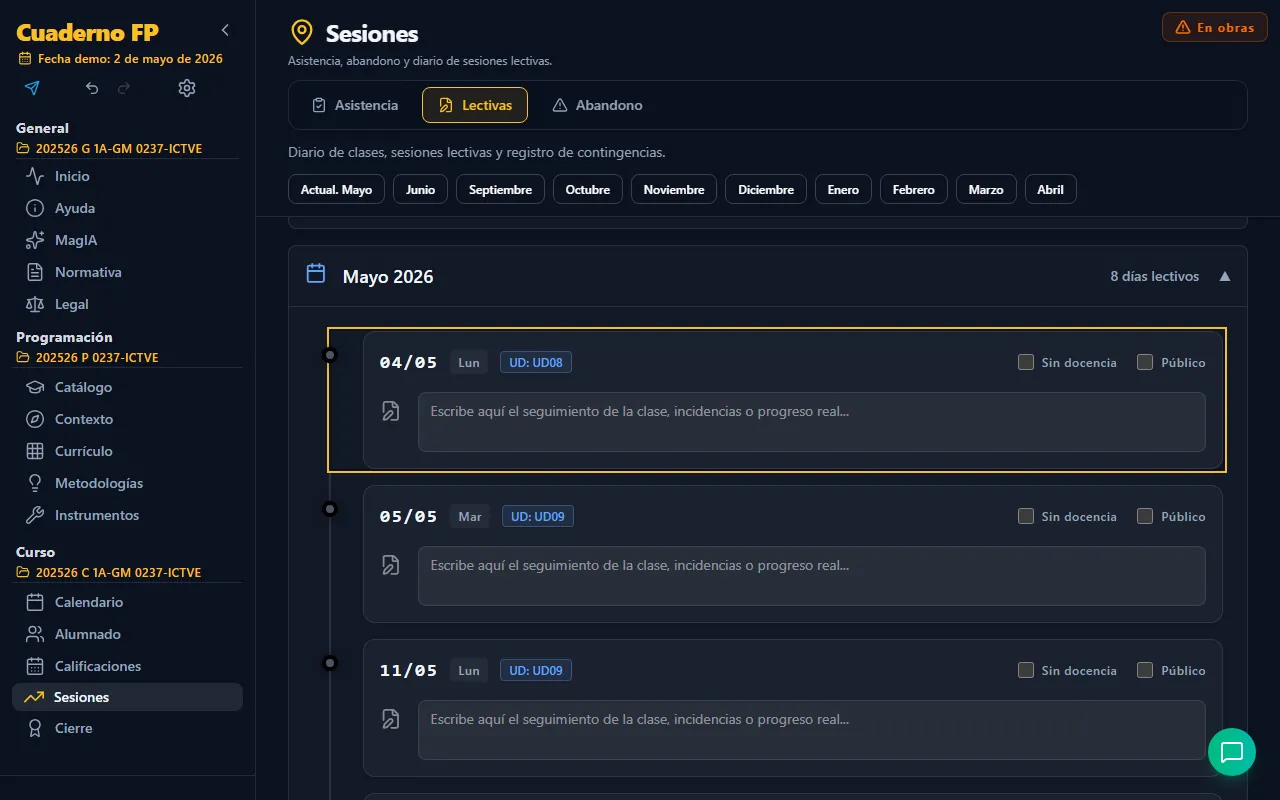Click the undo arrow icon
This screenshot has width=1280, height=800.
point(92,88)
